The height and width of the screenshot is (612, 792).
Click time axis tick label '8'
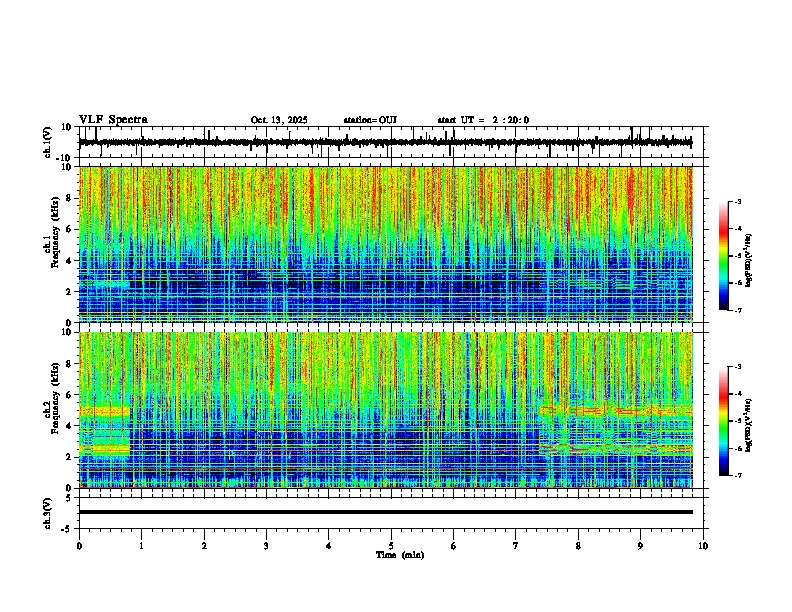[578, 546]
